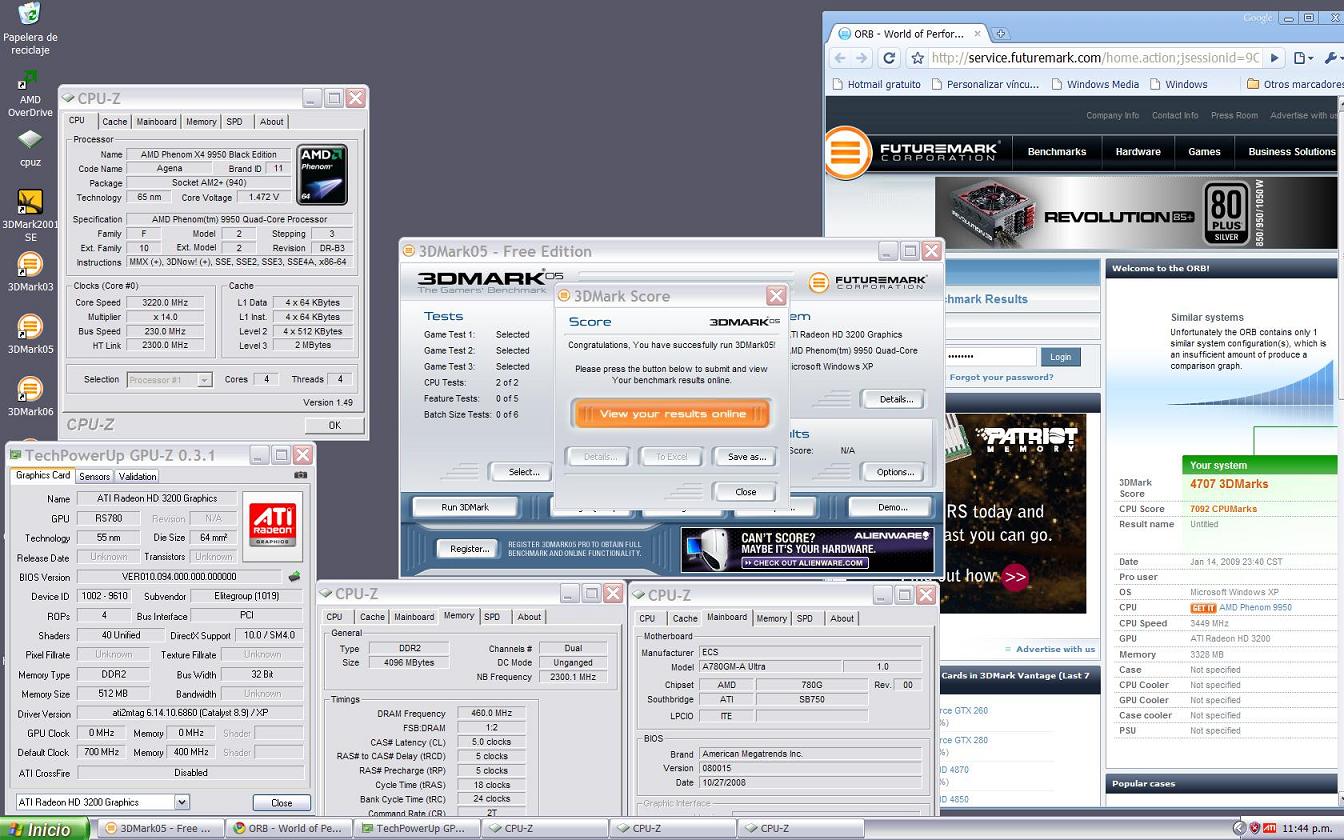The height and width of the screenshot is (840, 1344).
Task: Click Close button in GPU-Z
Action: pyautogui.click(x=282, y=803)
